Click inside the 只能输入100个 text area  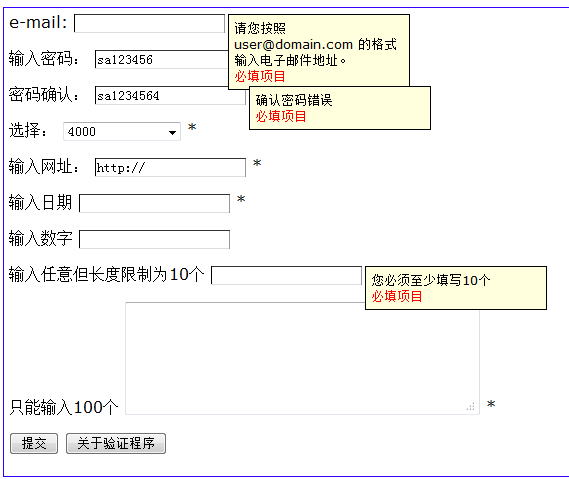coord(302,359)
